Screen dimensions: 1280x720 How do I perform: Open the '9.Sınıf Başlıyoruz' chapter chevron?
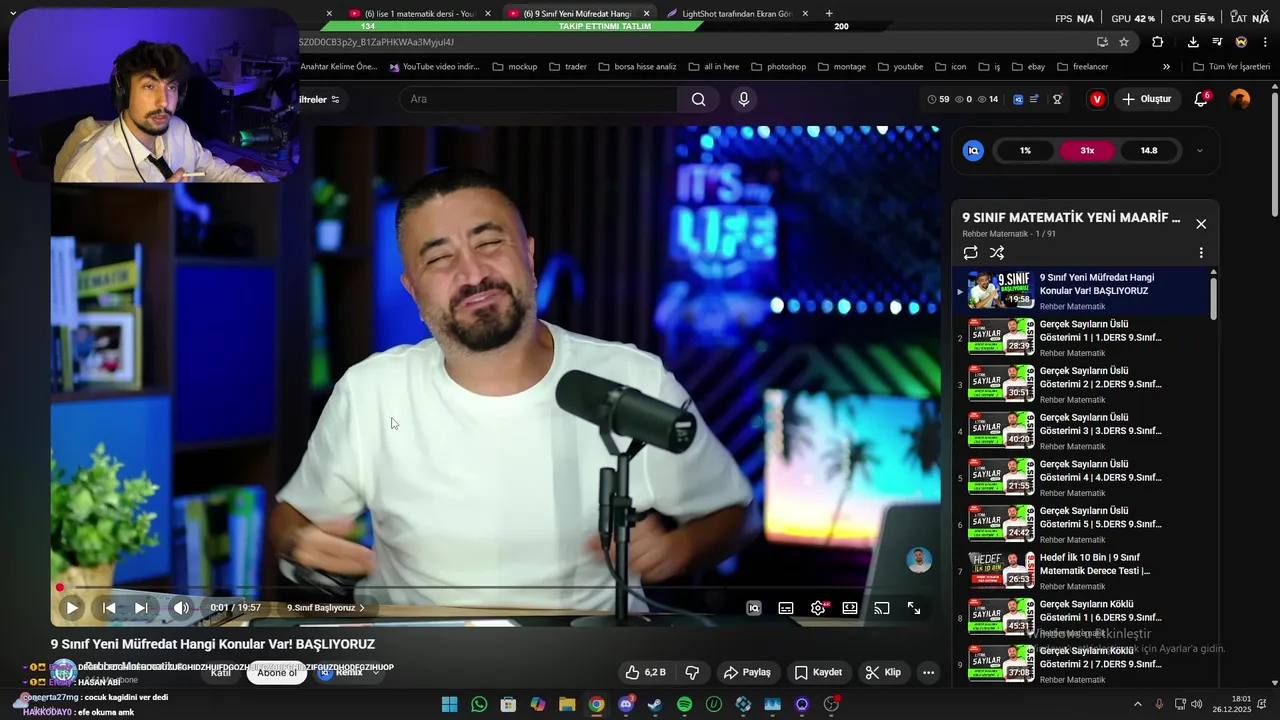tap(362, 608)
